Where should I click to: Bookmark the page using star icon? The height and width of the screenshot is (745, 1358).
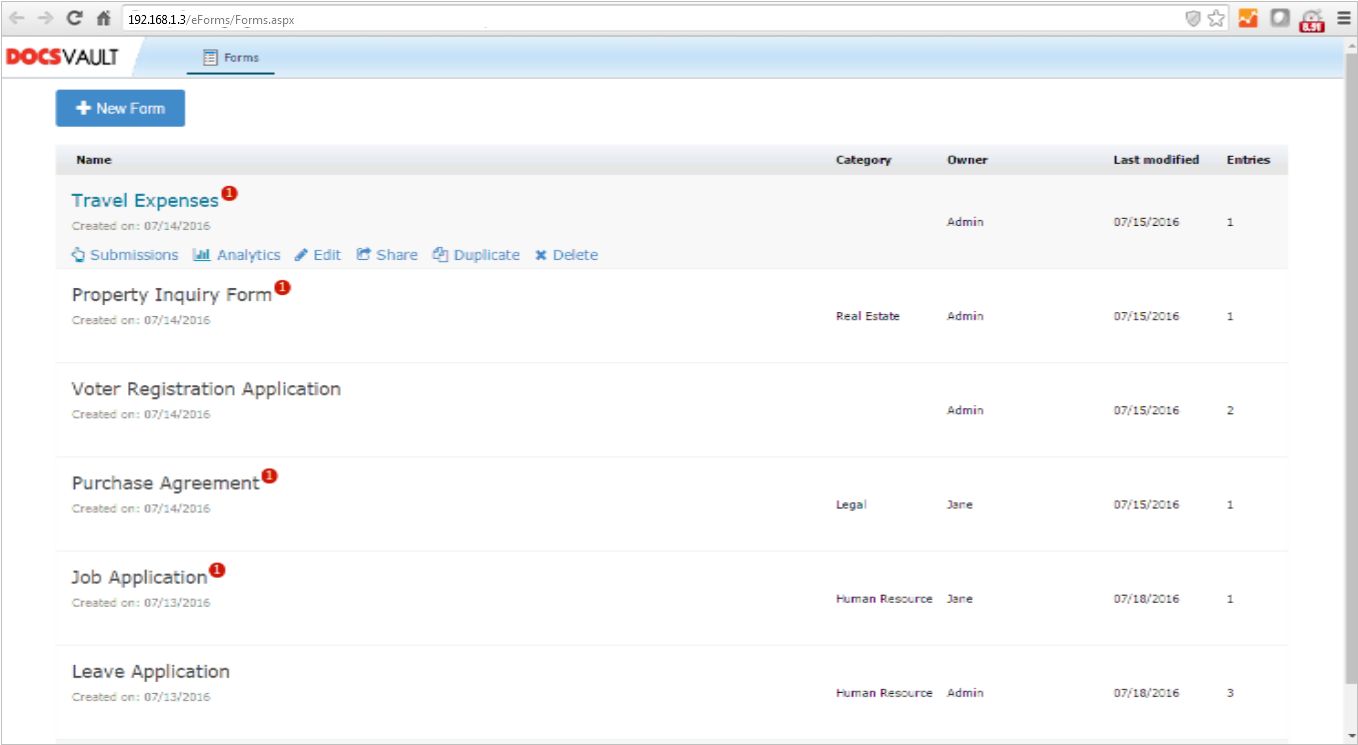(1216, 18)
